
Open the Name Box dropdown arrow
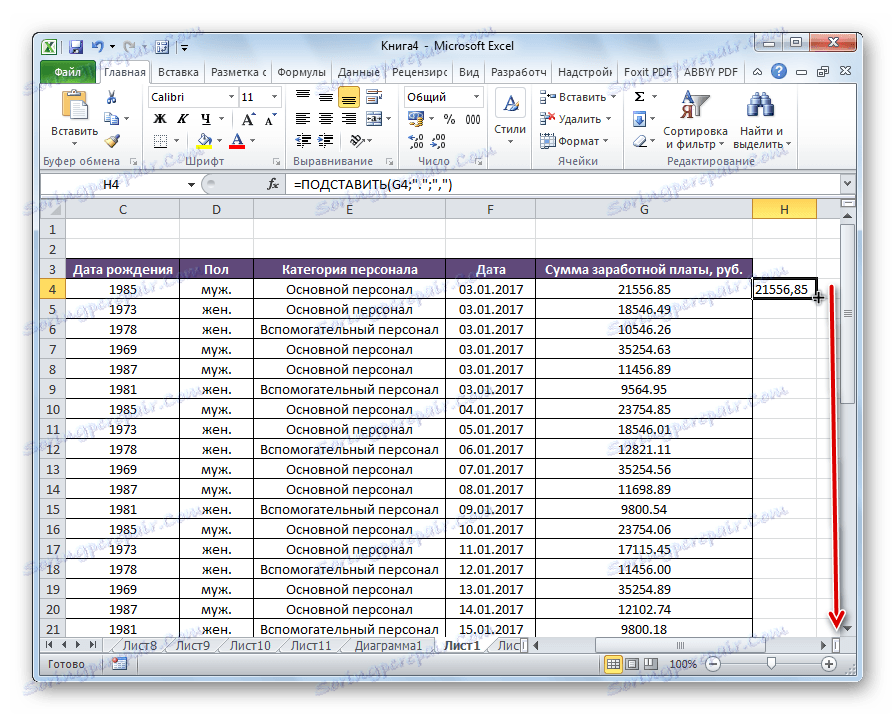191,185
